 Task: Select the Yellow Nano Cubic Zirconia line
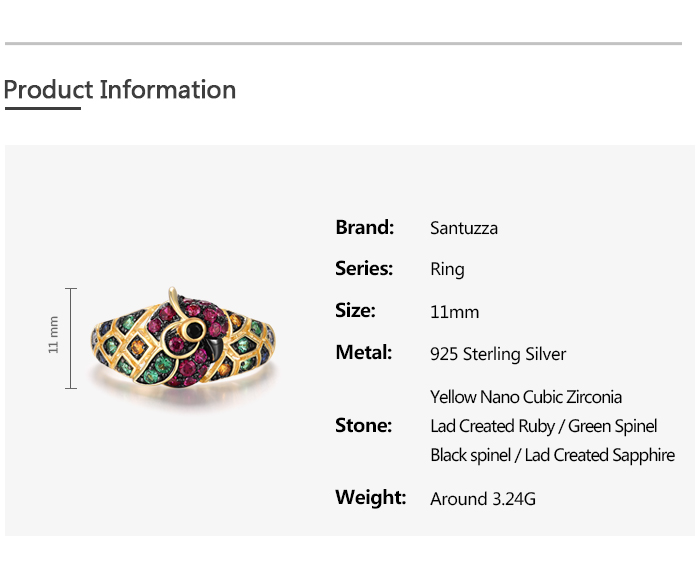pyautogui.click(x=526, y=397)
